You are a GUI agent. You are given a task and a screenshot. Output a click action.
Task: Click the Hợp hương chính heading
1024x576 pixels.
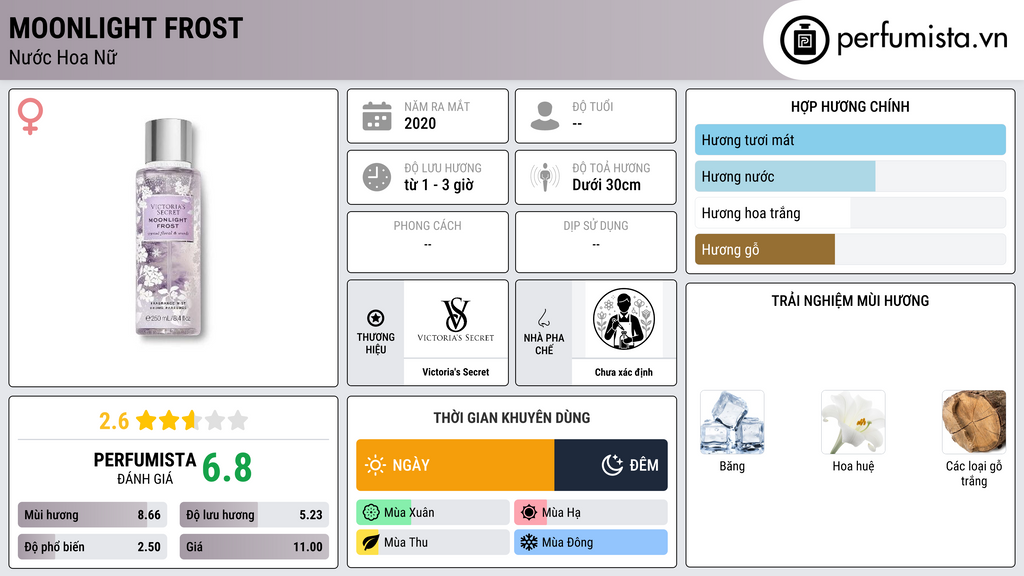[850, 106]
